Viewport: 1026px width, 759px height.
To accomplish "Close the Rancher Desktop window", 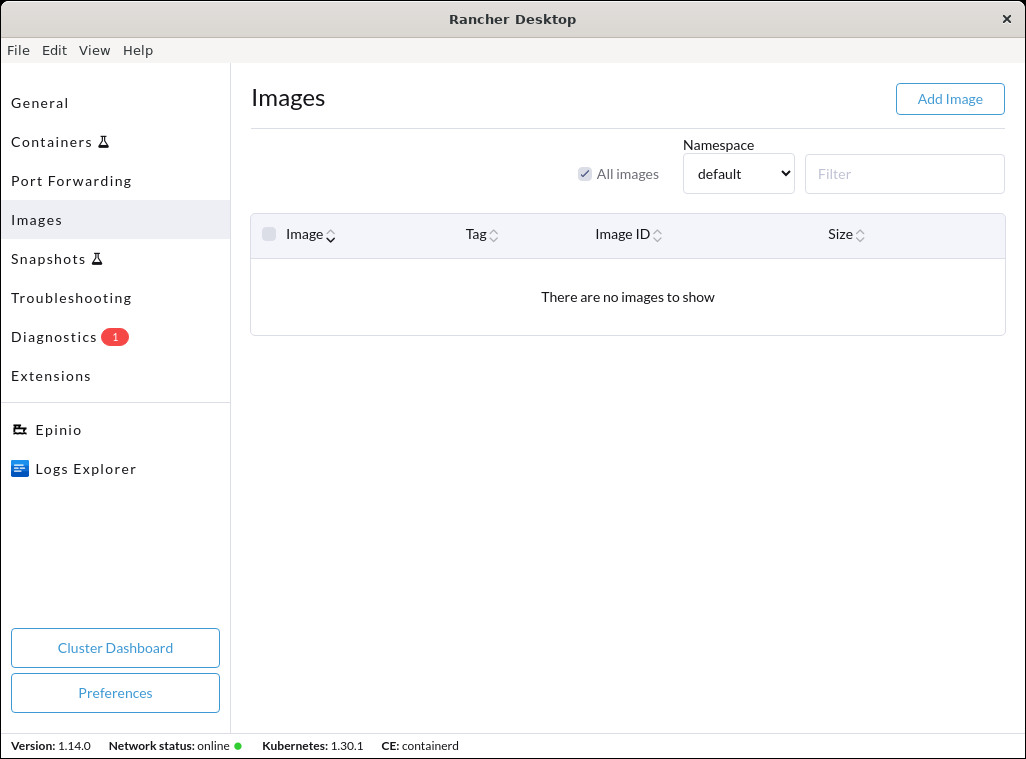I will 1006,19.
